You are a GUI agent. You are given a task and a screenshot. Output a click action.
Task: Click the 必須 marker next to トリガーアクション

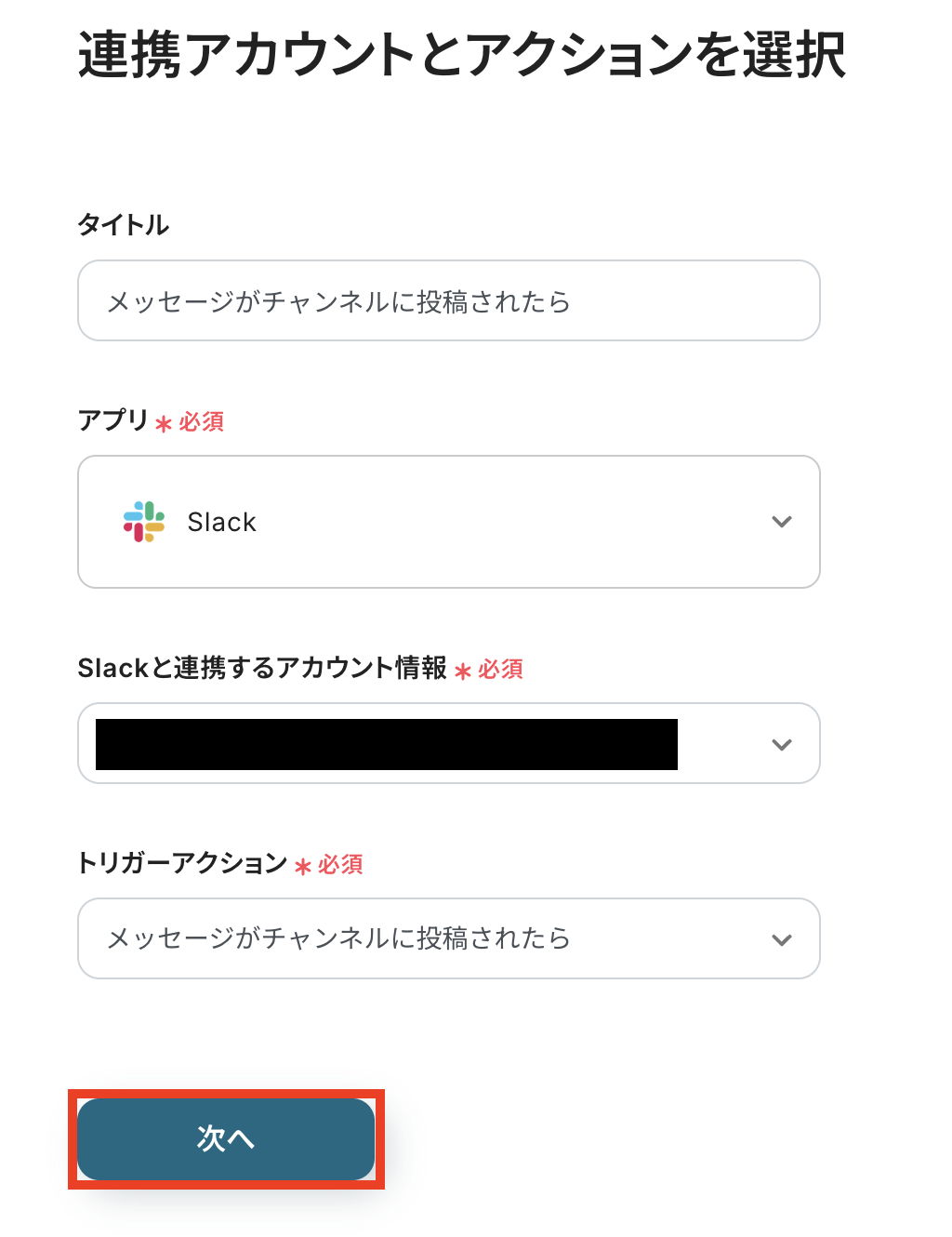pyautogui.click(x=340, y=865)
